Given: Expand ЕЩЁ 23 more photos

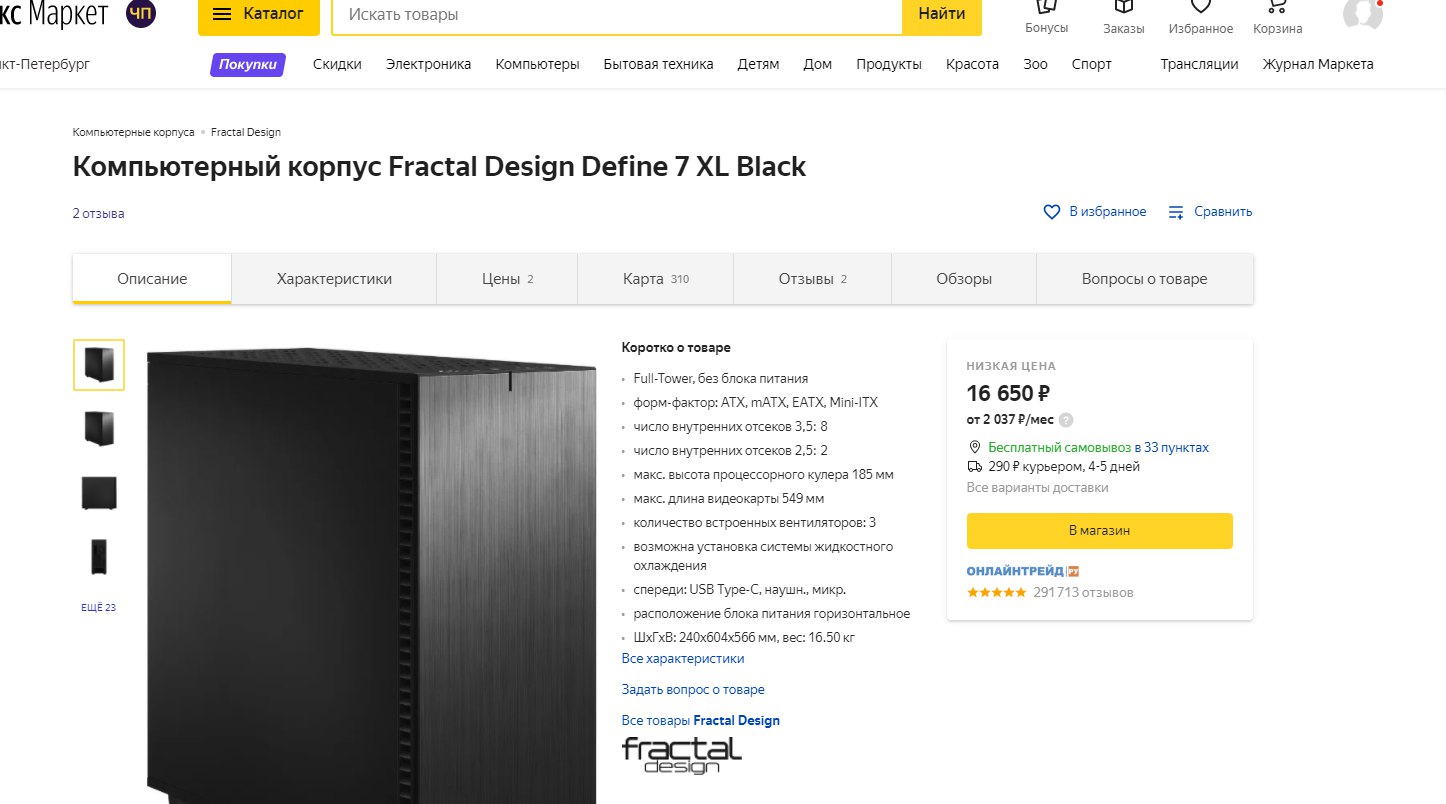Looking at the screenshot, I should pos(98,608).
